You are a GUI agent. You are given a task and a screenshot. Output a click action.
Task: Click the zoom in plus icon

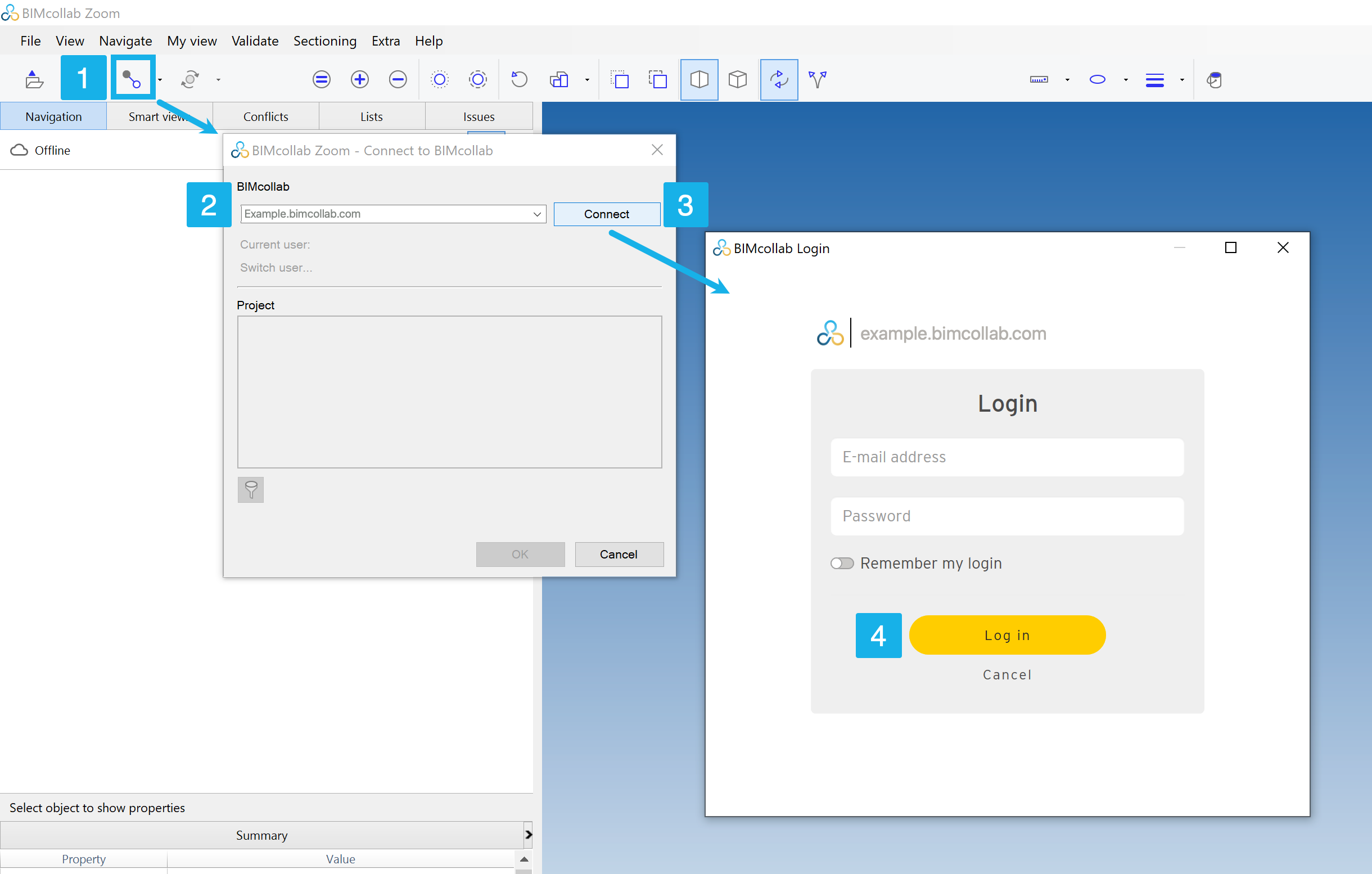point(359,80)
